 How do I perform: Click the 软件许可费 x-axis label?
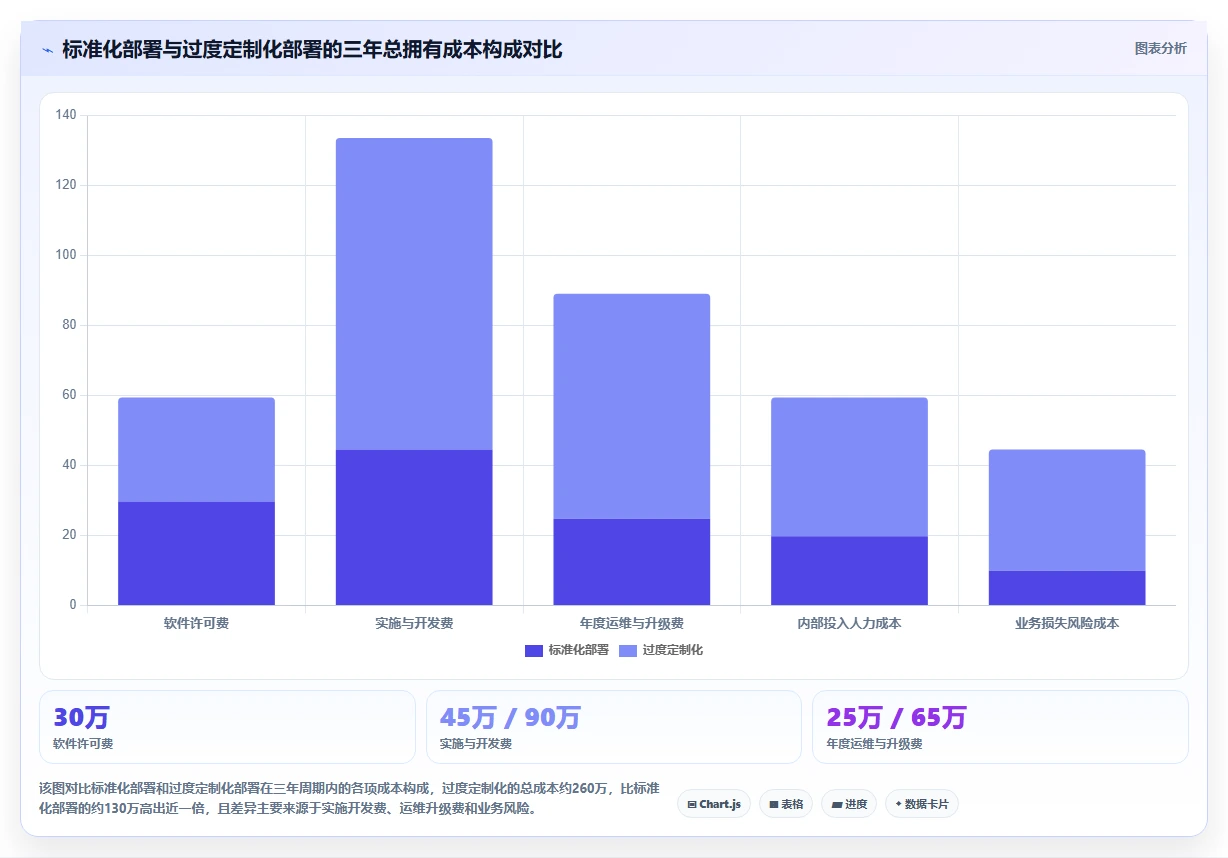(196, 623)
